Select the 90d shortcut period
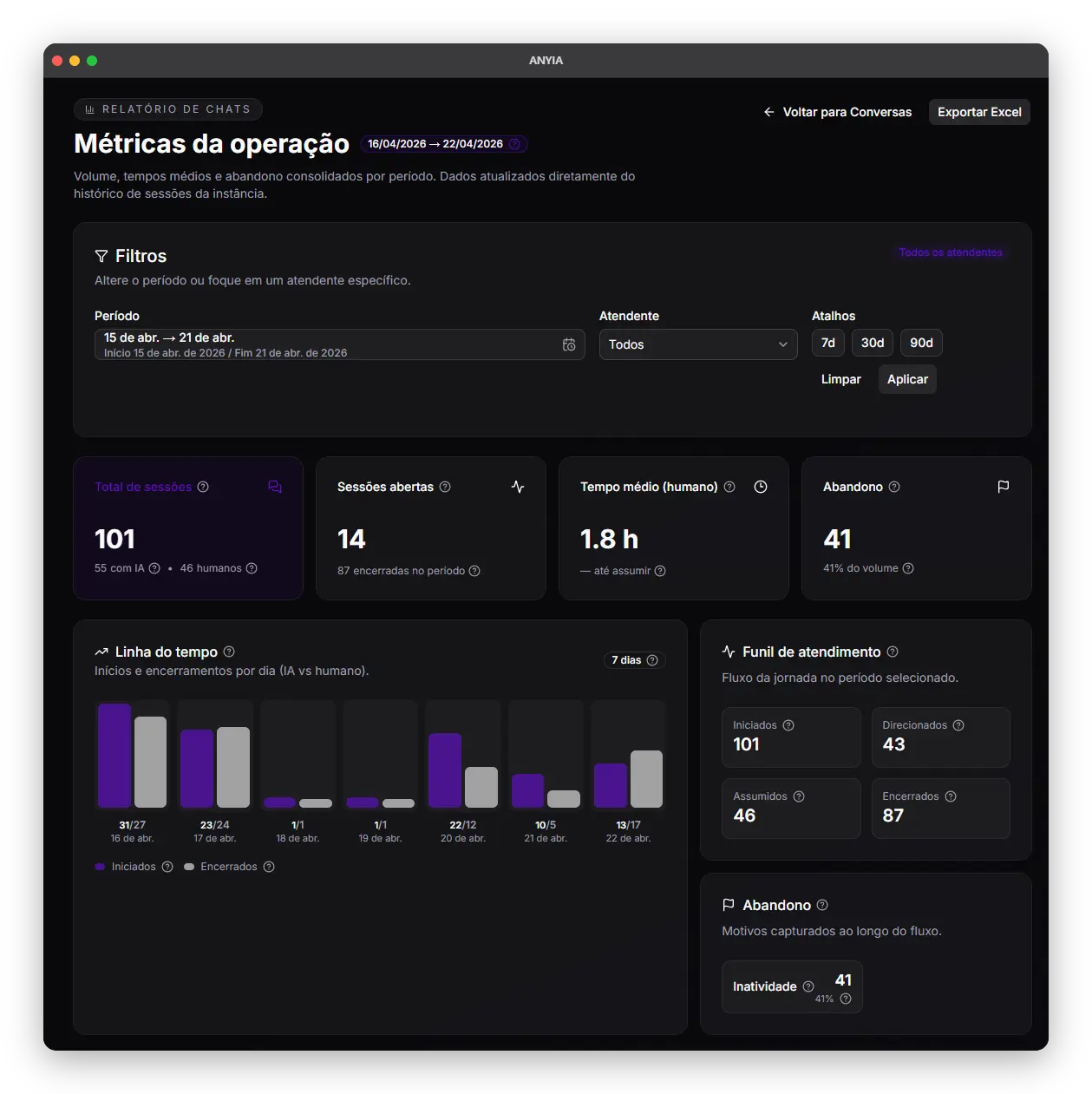This screenshot has height=1094, width=1092. click(921, 343)
